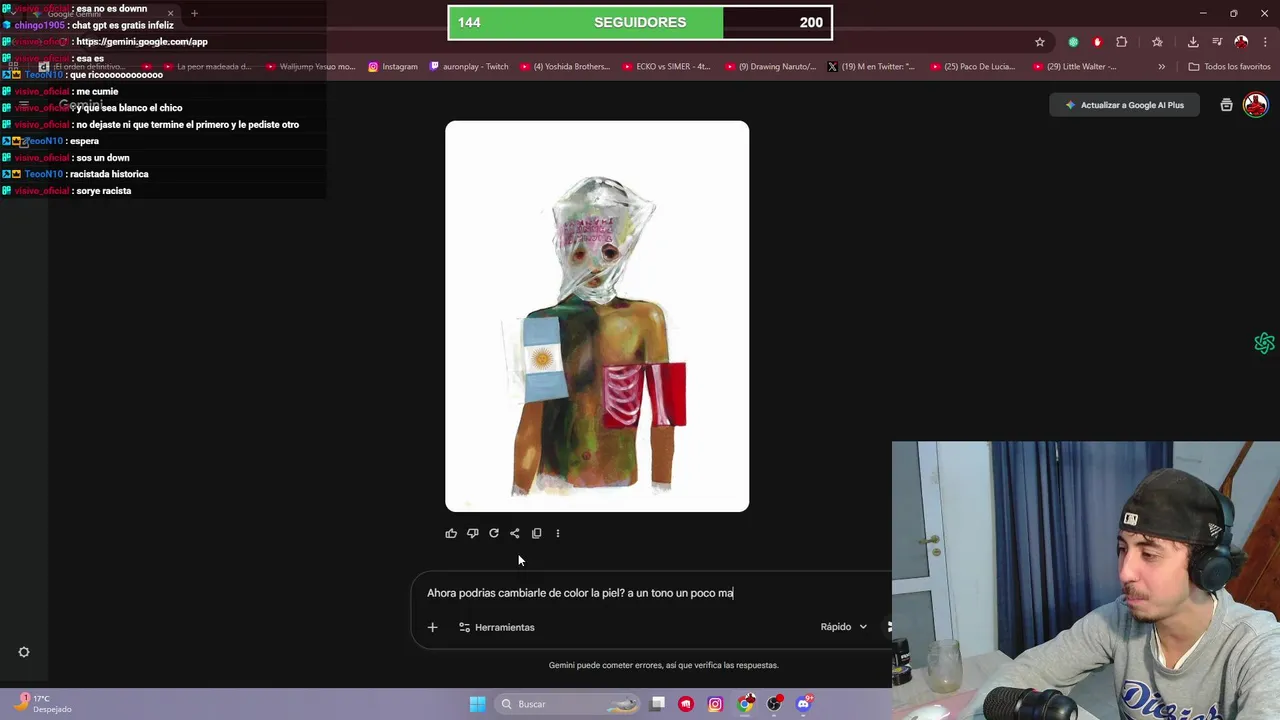The width and height of the screenshot is (1280, 720).
Task: Open the Todos los favoritos folder
Action: tap(1230, 67)
